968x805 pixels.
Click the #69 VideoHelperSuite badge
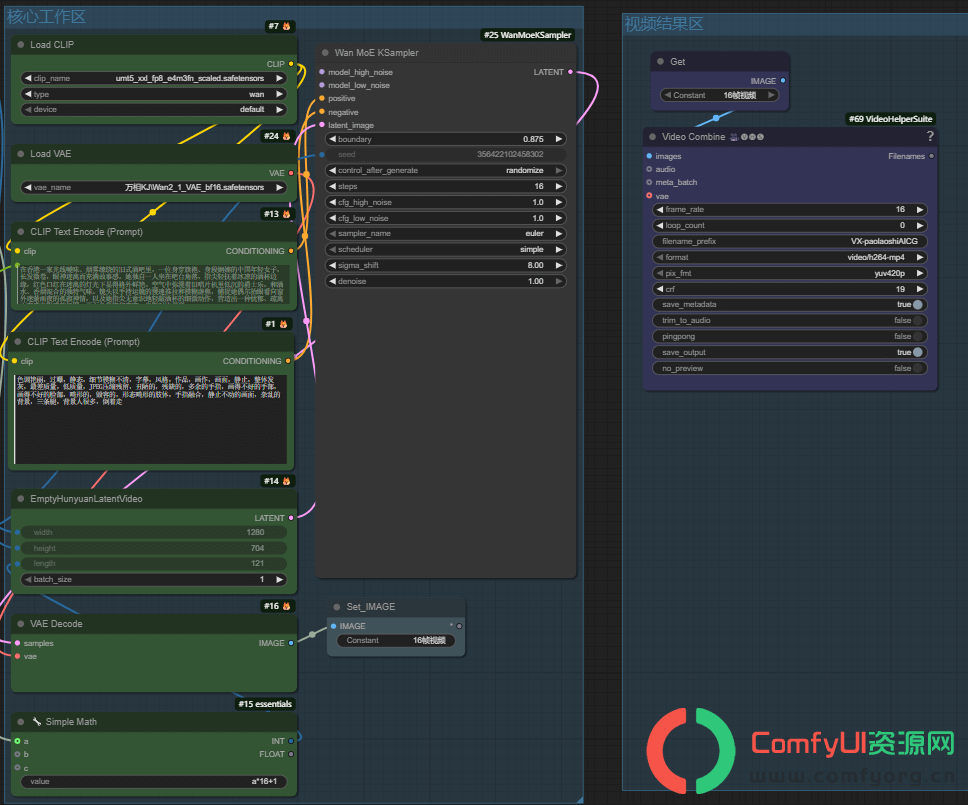tap(890, 119)
